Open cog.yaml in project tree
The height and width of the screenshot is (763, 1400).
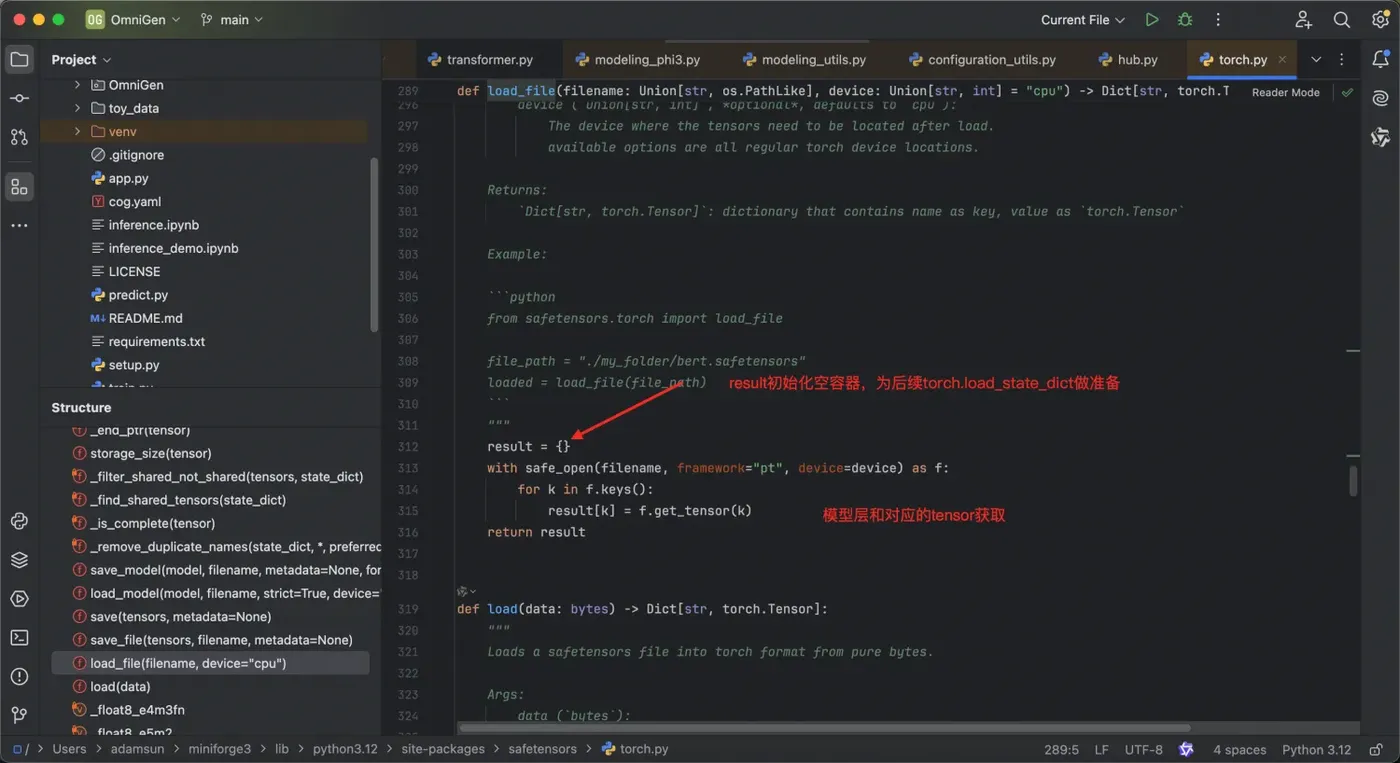pos(134,201)
